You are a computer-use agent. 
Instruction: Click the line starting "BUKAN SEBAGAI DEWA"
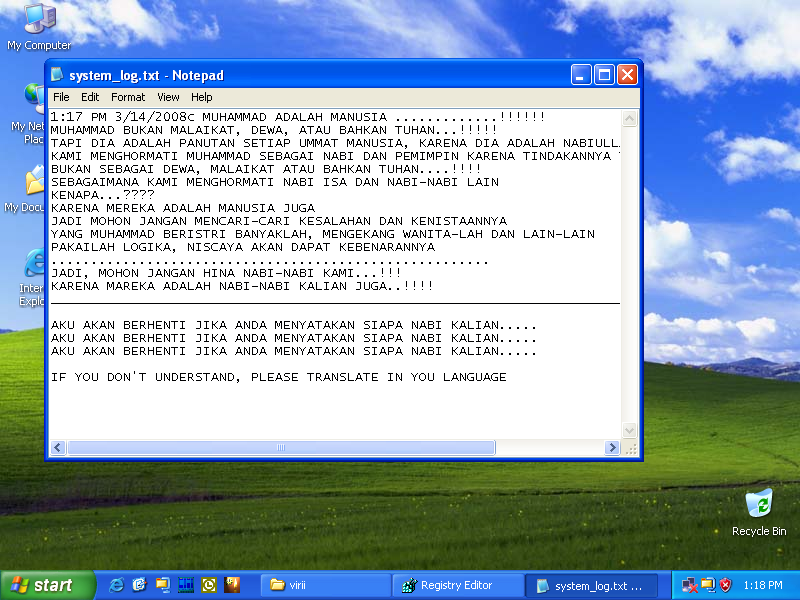click(x=266, y=169)
